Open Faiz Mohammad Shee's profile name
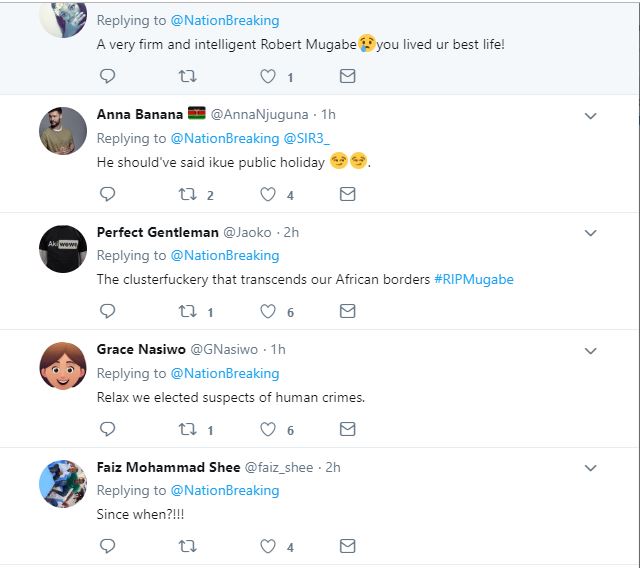Viewport: 640px width, 568px height. (168, 467)
